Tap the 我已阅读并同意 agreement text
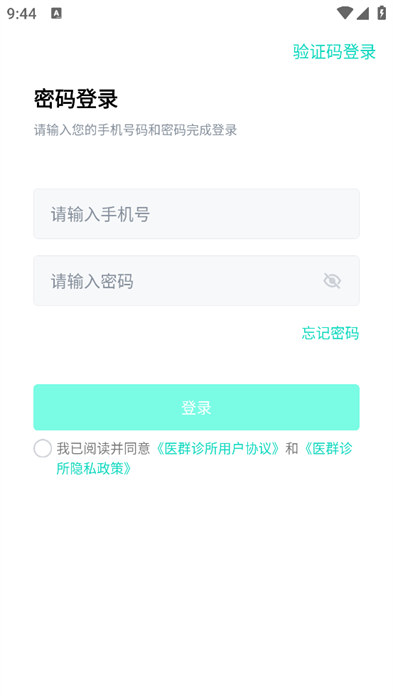 coord(104,448)
